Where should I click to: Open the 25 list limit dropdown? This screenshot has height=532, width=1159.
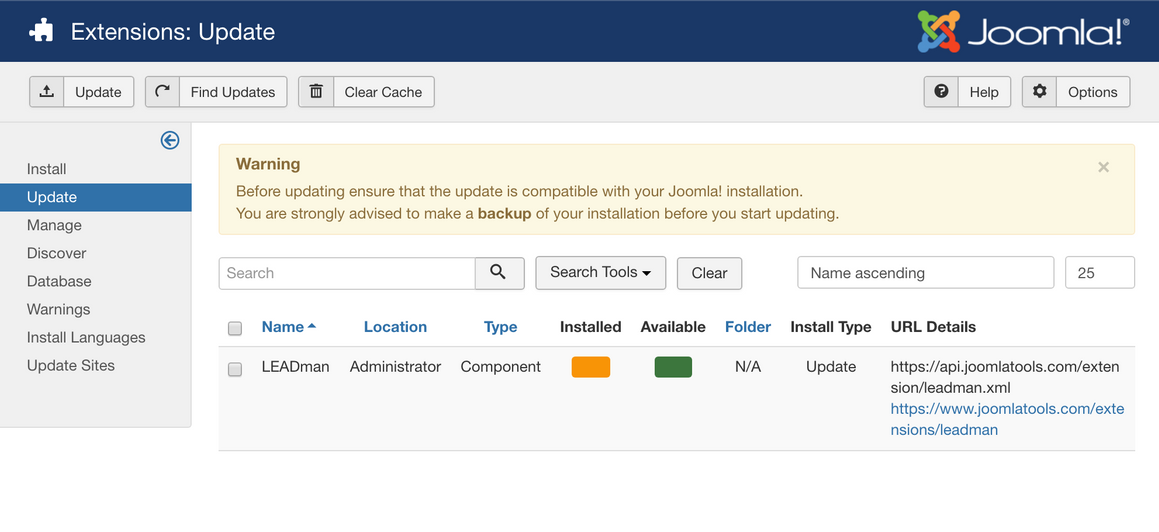(x=1100, y=273)
